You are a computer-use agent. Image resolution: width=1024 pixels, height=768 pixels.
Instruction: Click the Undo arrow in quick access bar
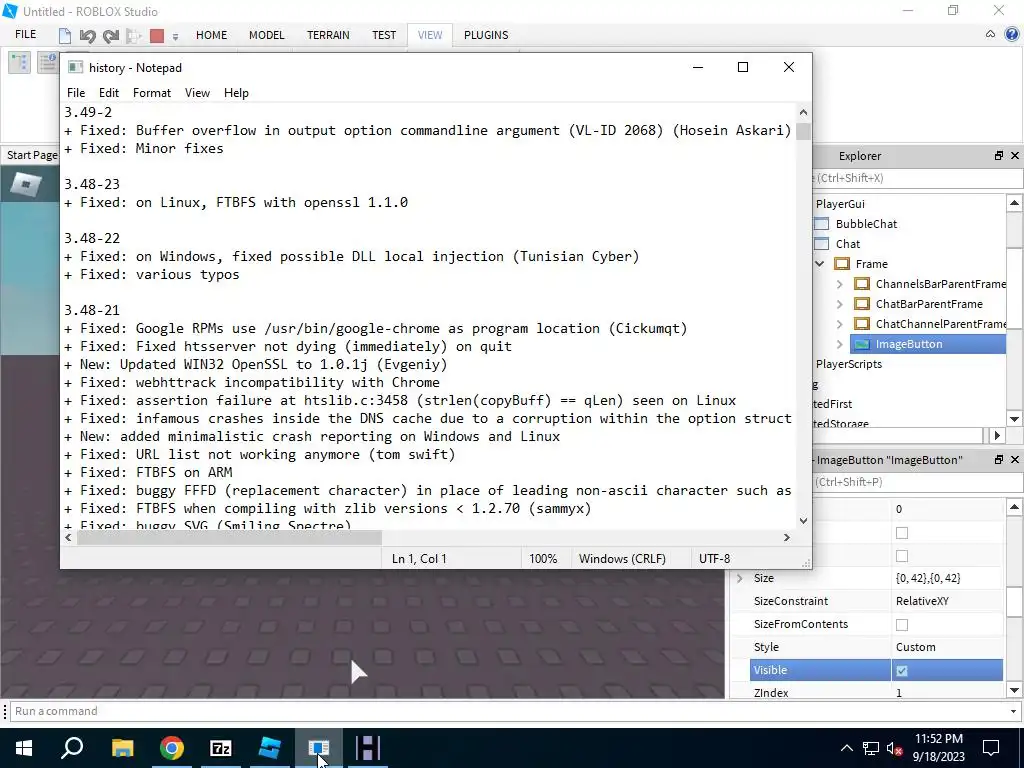88,35
